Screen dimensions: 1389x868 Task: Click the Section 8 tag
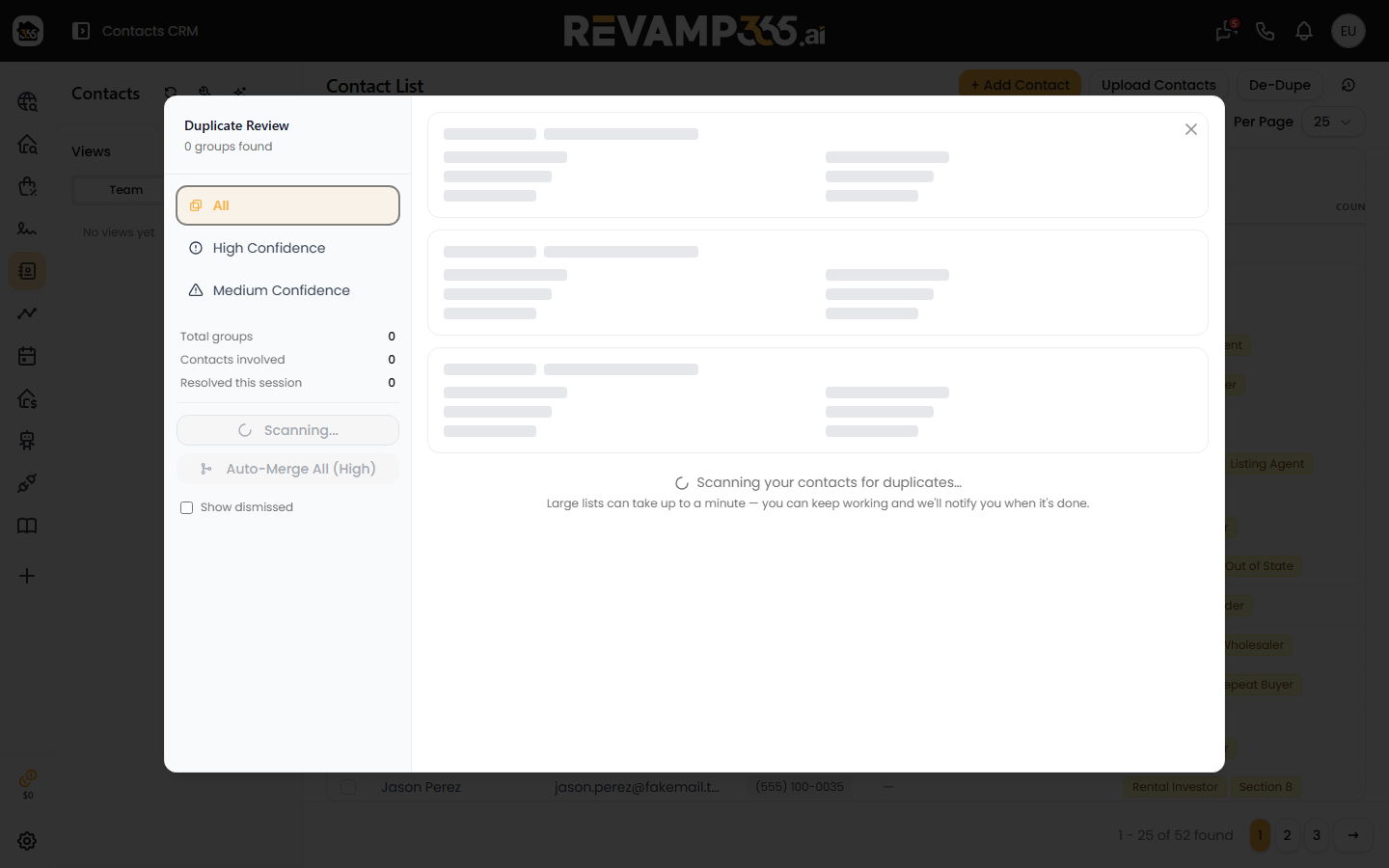pos(1266,787)
